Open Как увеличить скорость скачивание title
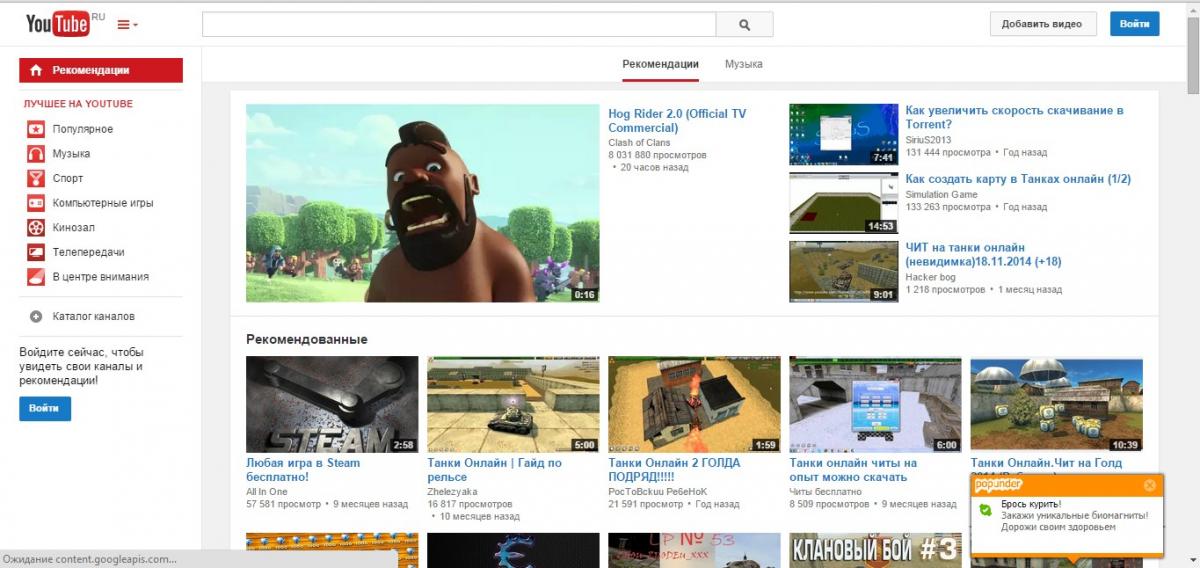Screen dimensions: 1200x568 pos(1014,117)
